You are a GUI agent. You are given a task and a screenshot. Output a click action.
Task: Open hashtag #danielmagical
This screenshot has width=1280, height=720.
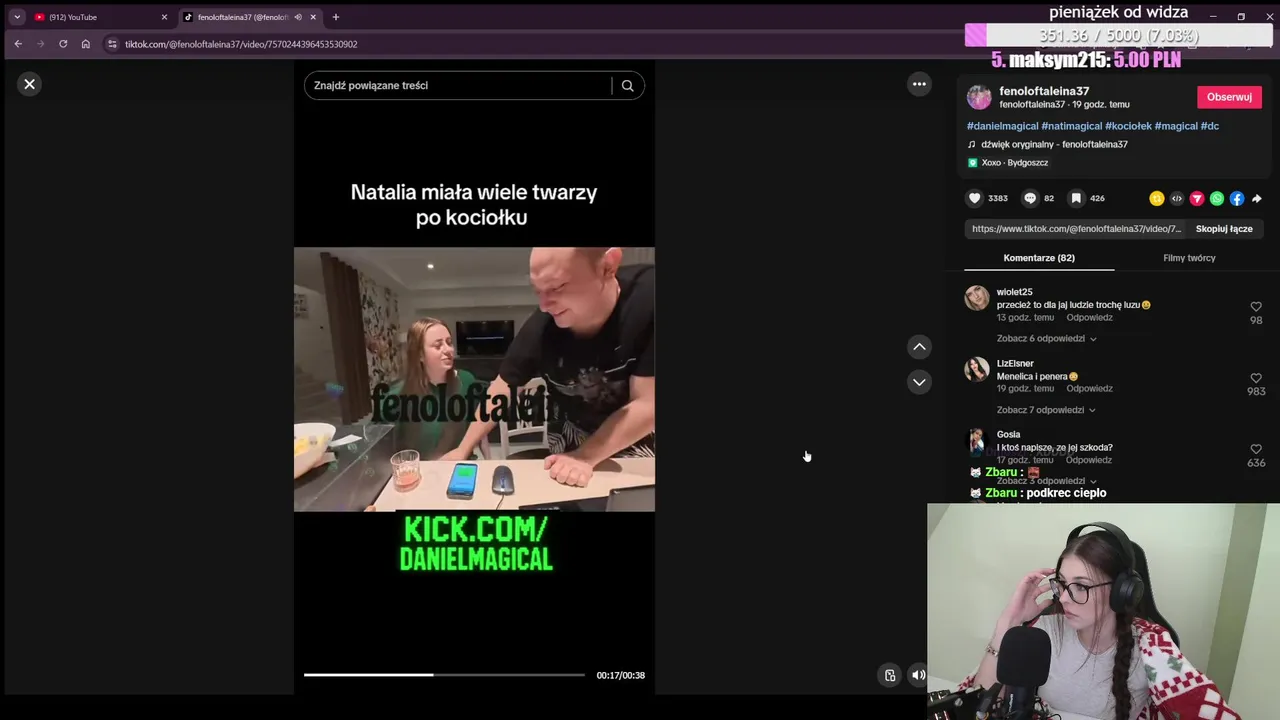click(1002, 126)
